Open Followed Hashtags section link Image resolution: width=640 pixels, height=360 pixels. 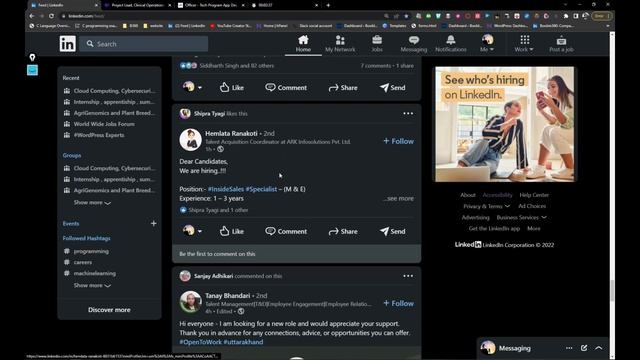87,238
